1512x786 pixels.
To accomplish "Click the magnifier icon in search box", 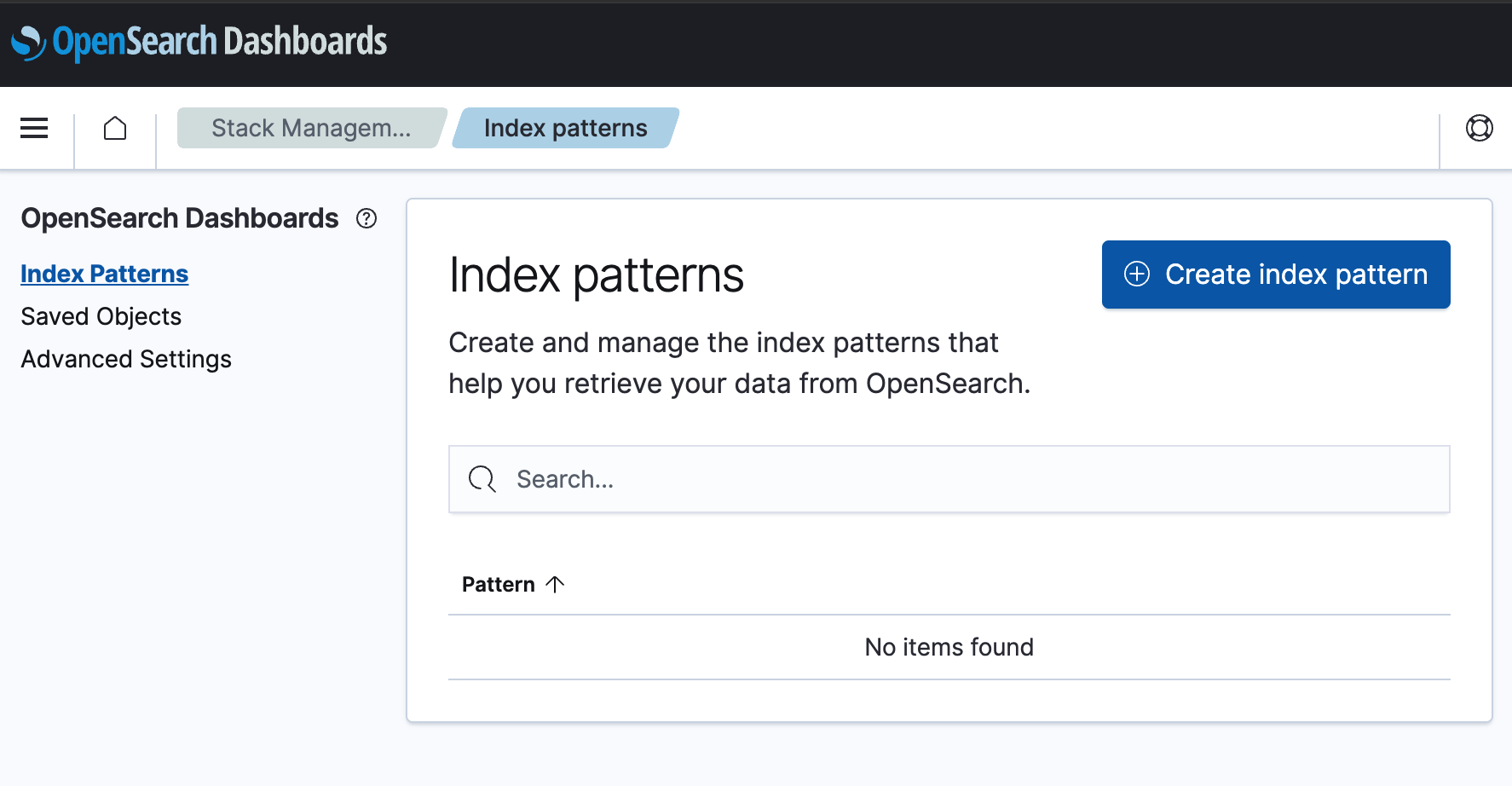I will point(482,479).
